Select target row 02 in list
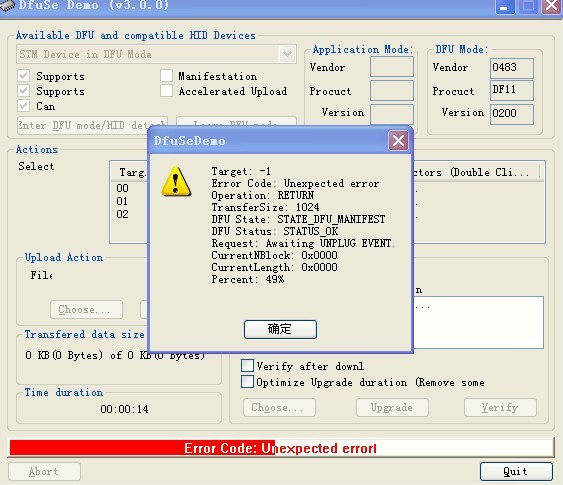 coord(122,214)
